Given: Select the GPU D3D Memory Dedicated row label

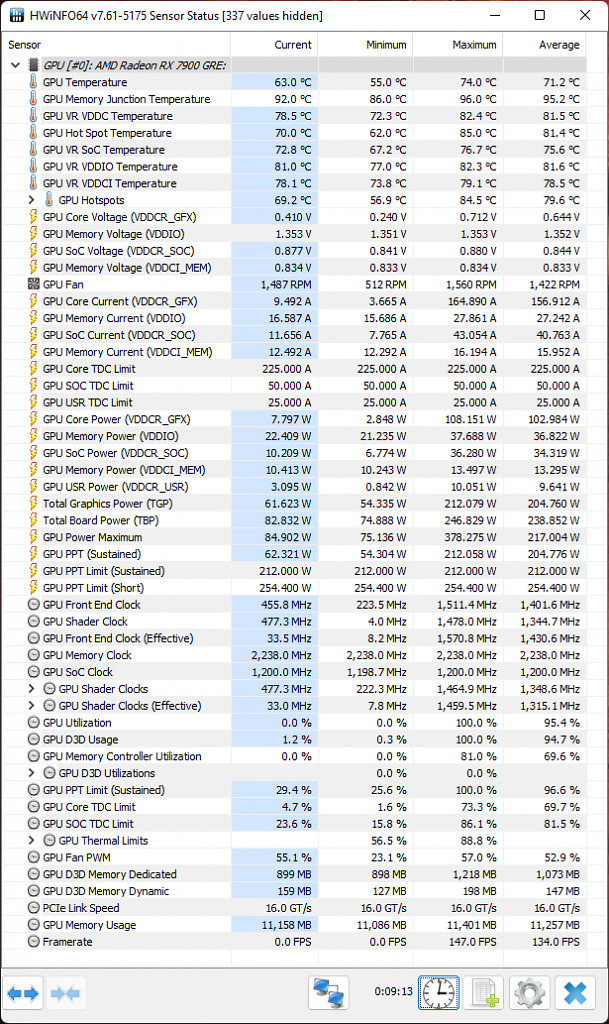Looking at the screenshot, I should (110, 874).
